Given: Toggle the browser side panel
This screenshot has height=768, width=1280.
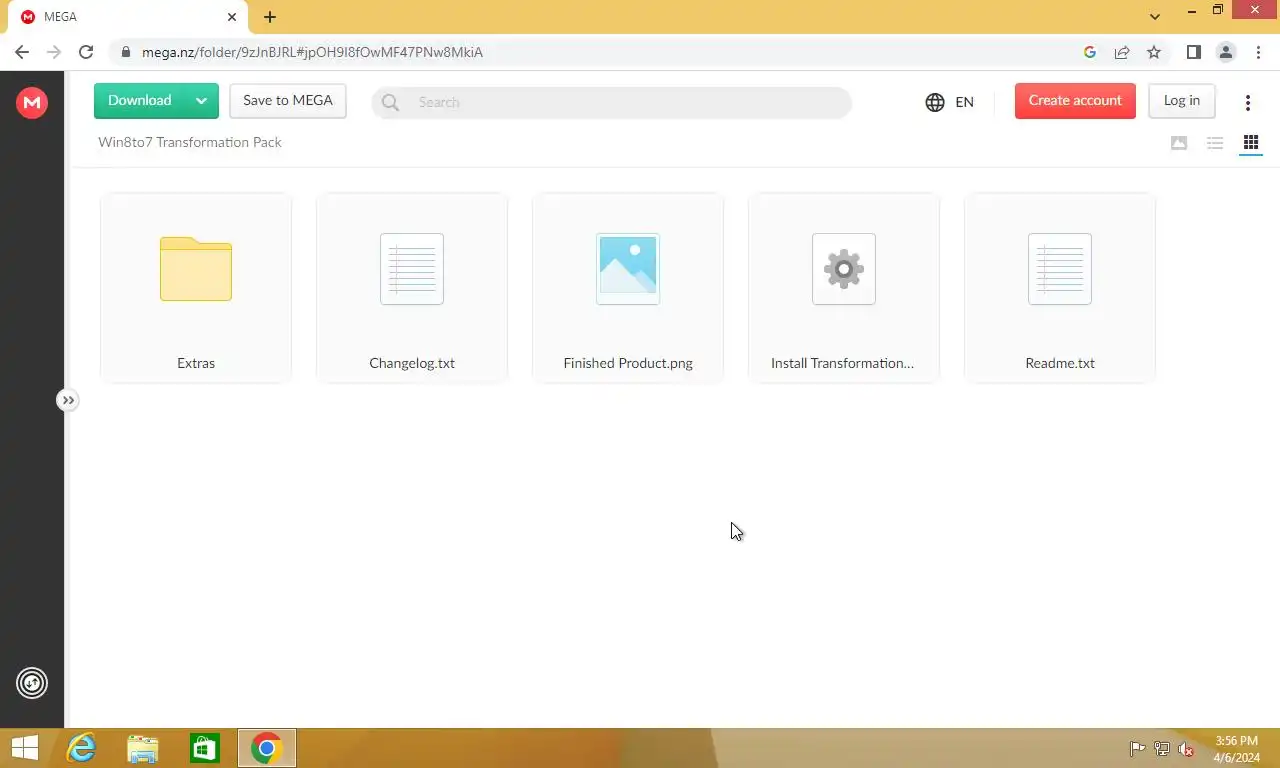Looking at the screenshot, I should 1193,52.
